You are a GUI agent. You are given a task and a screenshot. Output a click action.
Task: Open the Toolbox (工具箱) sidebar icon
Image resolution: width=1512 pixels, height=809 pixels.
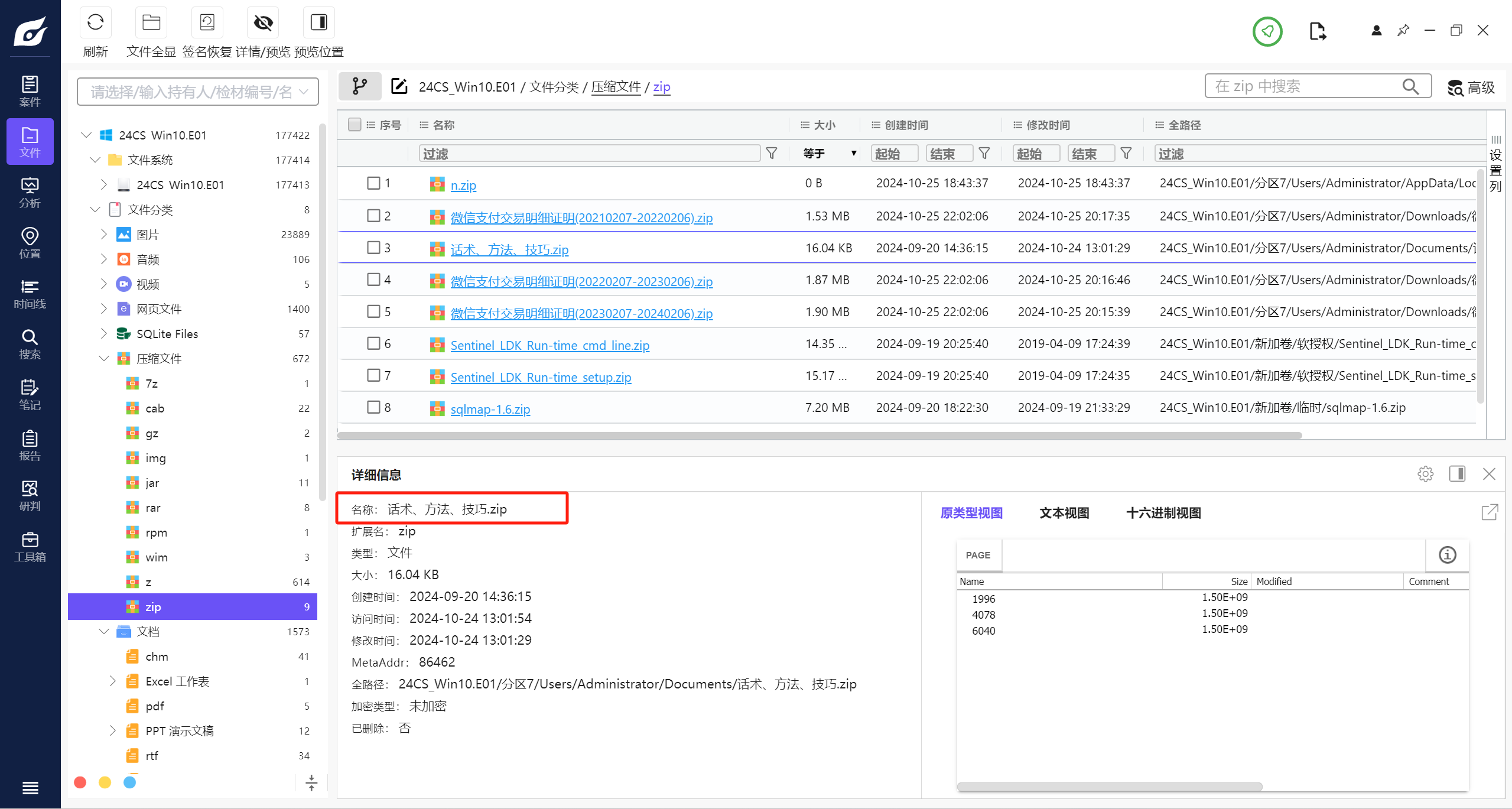click(30, 547)
